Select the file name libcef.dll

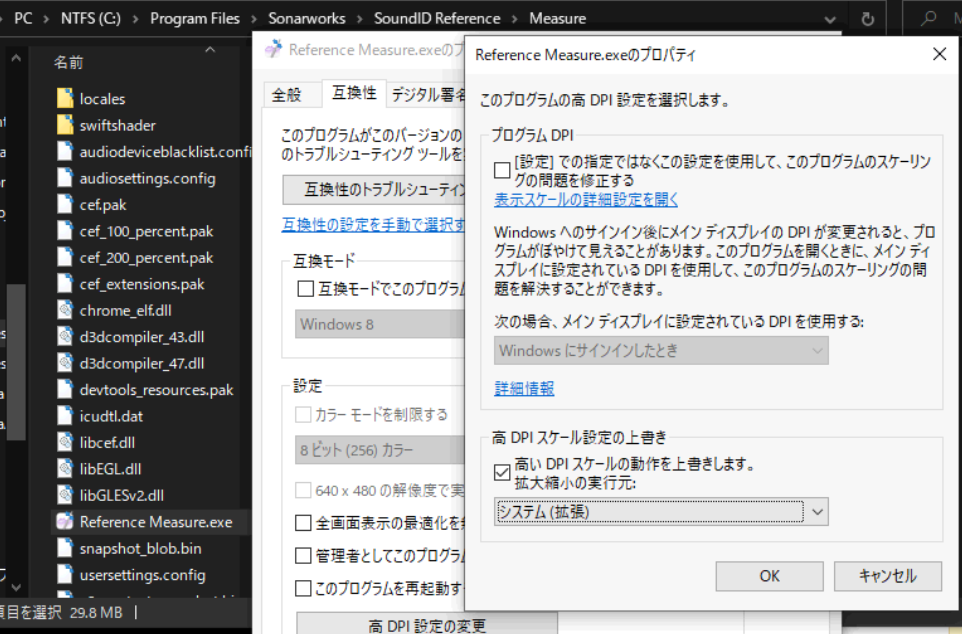107,443
